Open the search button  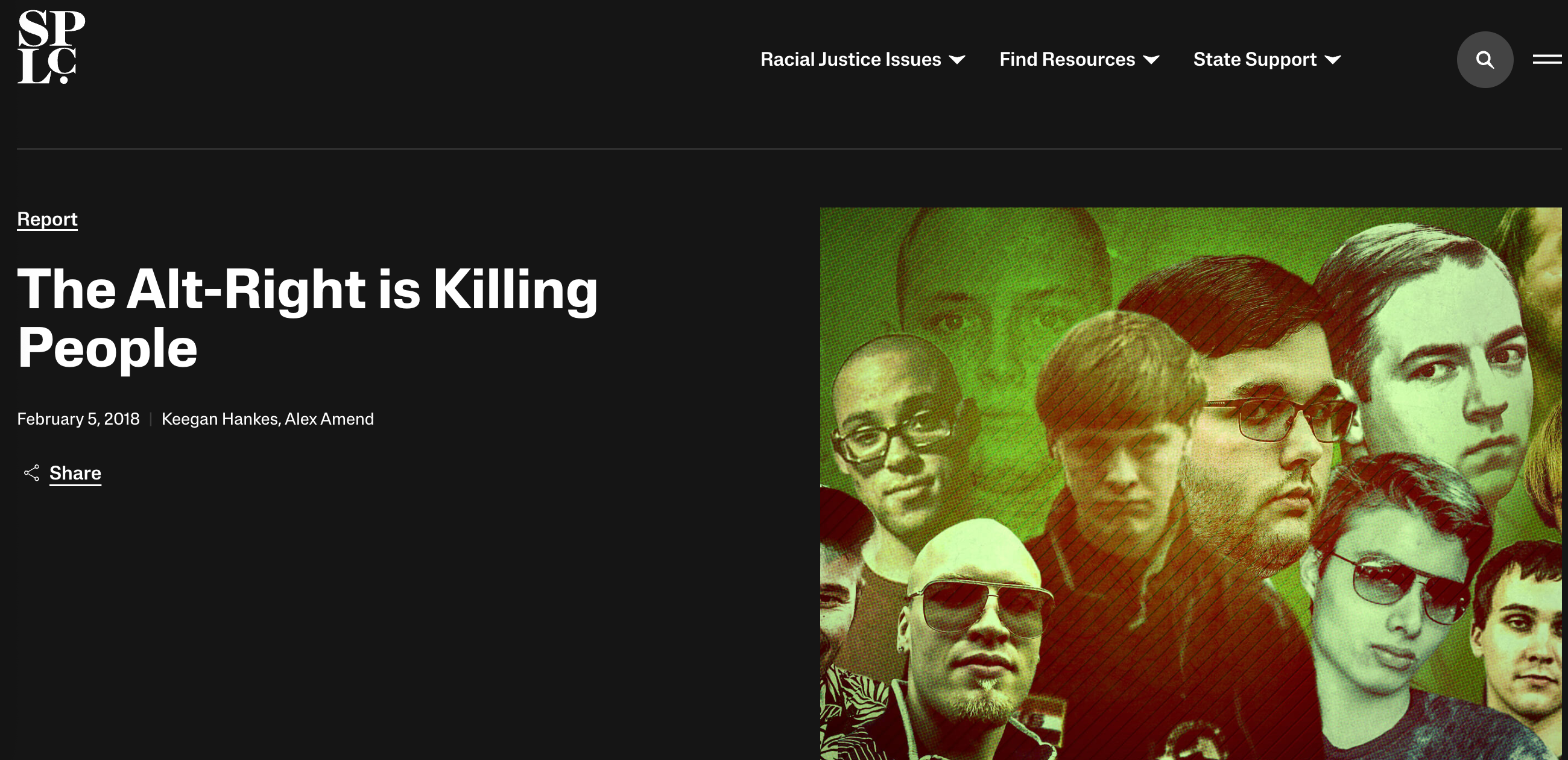coord(1484,60)
